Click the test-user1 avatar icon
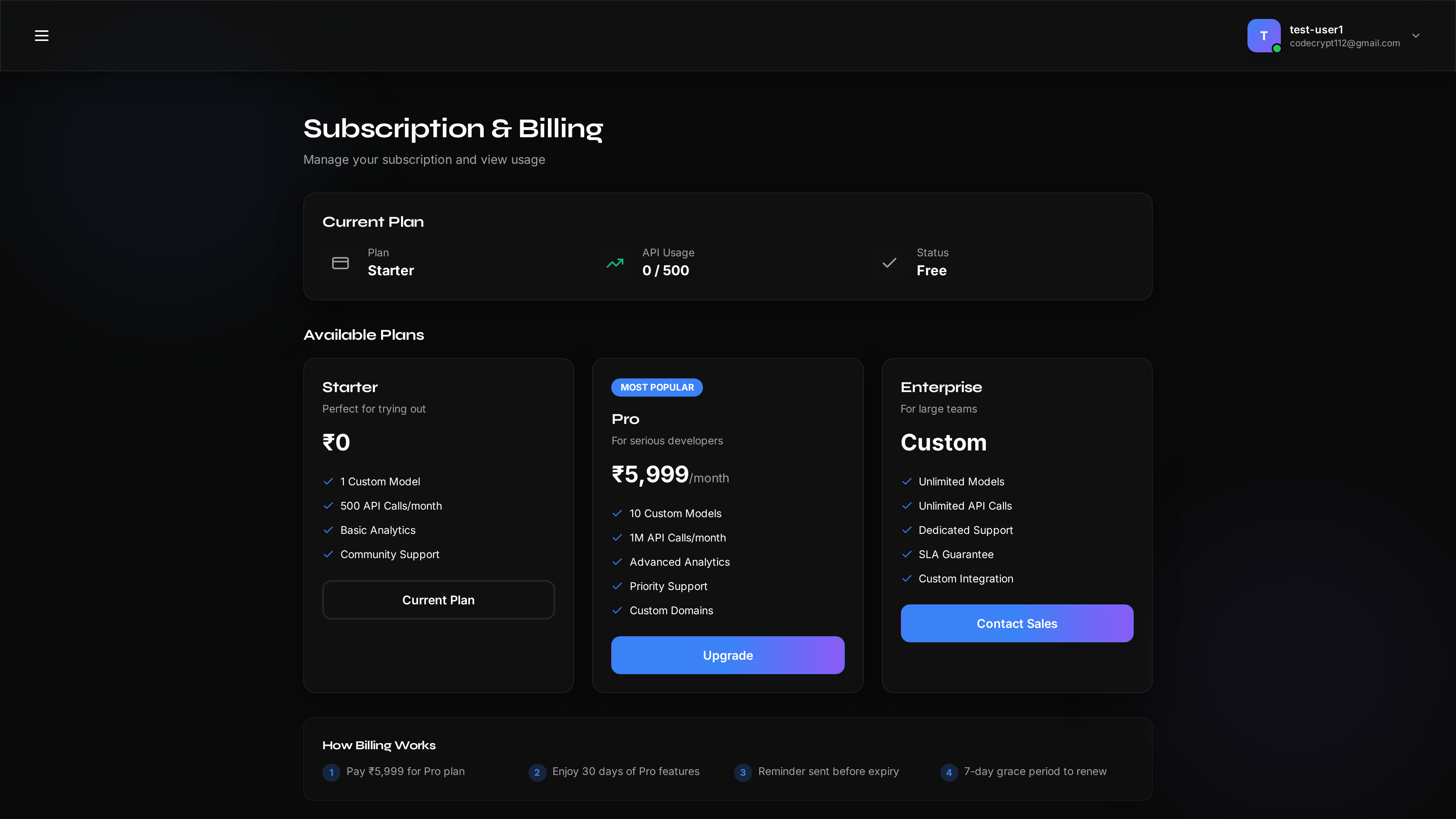 click(1263, 36)
